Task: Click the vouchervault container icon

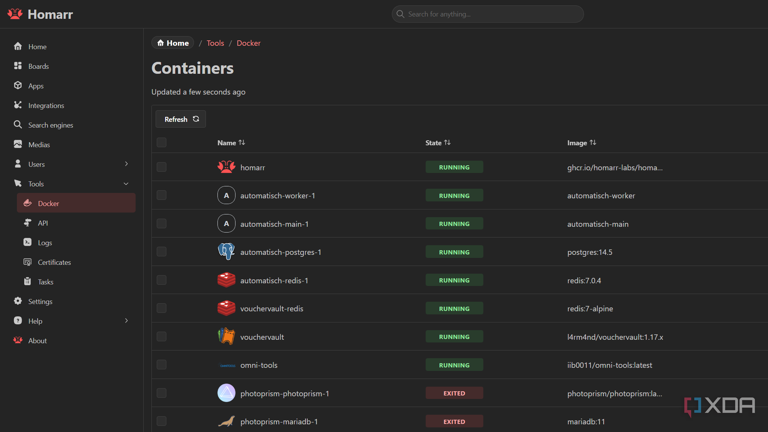Action: pos(226,336)
